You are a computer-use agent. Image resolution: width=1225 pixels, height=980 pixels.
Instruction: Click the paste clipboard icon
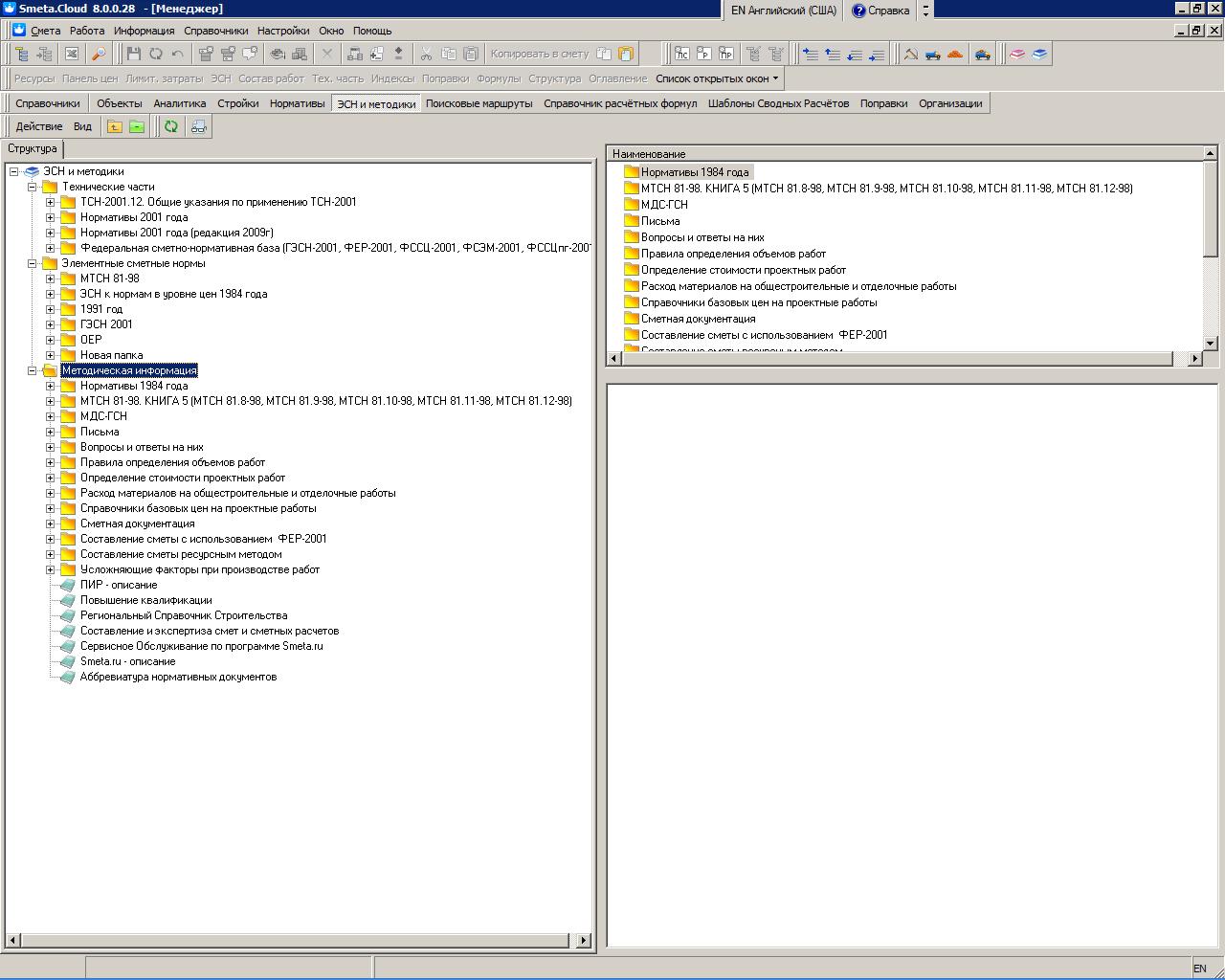tap(471, 54)
